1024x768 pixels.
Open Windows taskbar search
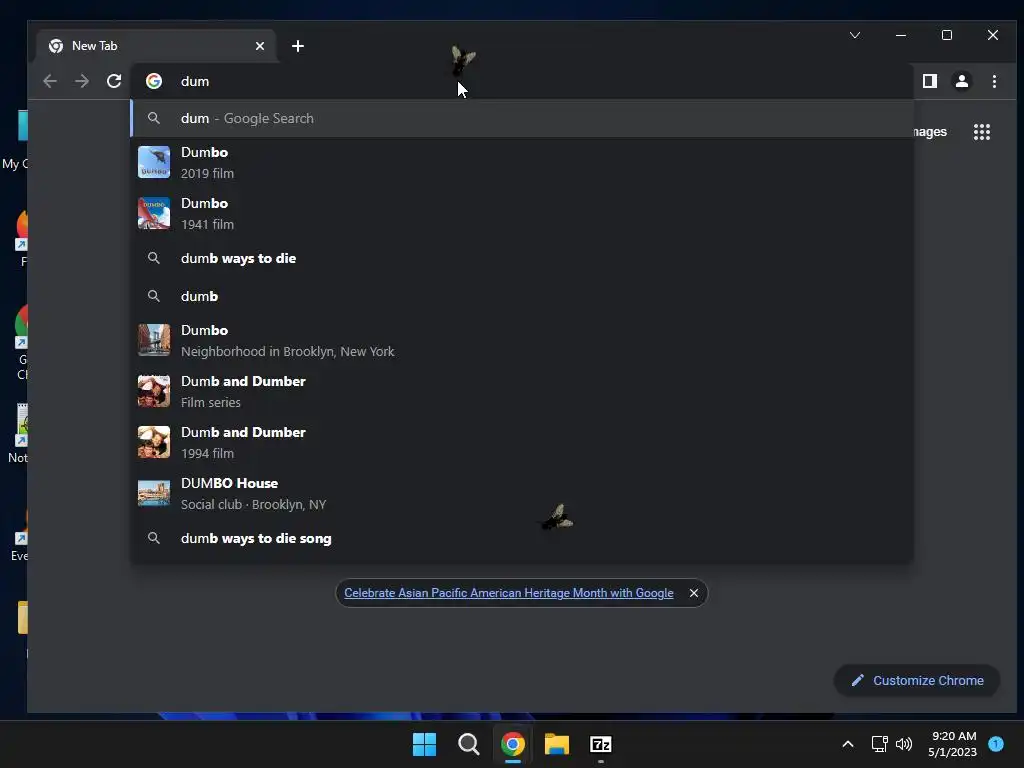click(x=468, y=744)
